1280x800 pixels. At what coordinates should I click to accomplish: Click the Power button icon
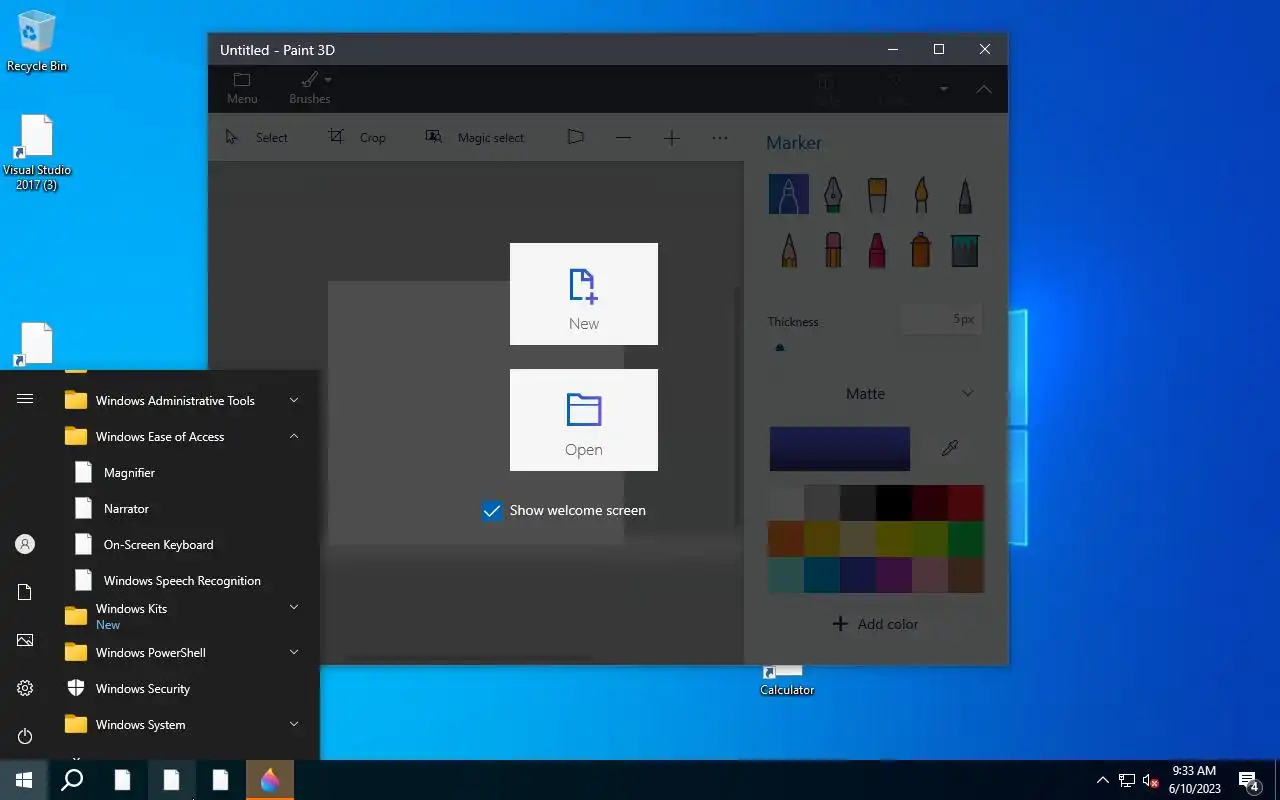click(x=25, y=736)
